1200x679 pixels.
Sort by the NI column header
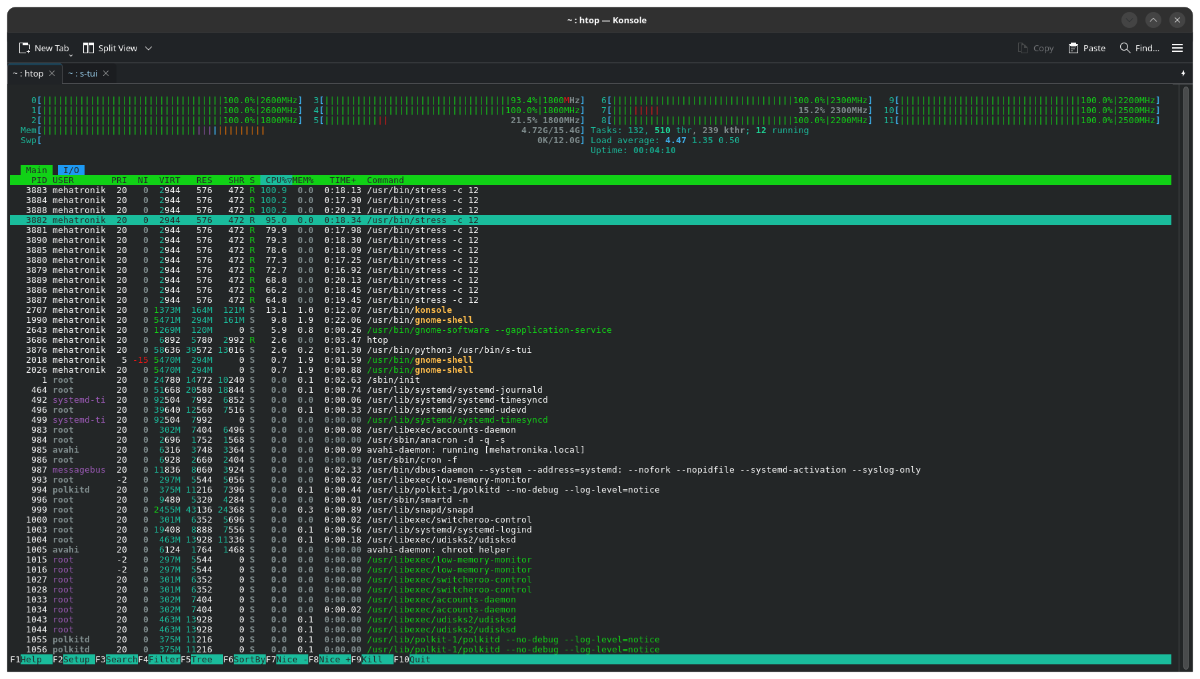143,180
